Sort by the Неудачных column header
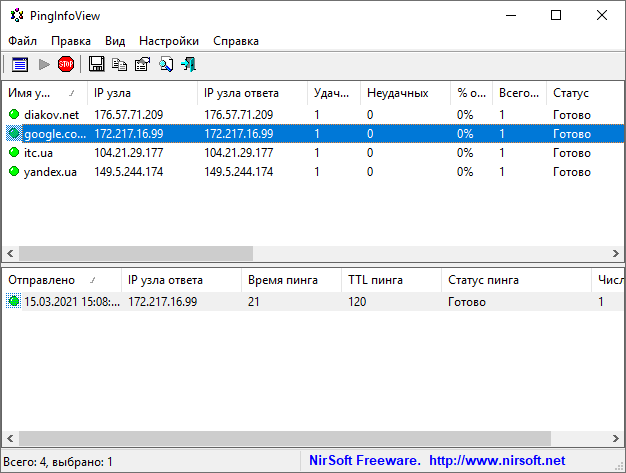 406,93
